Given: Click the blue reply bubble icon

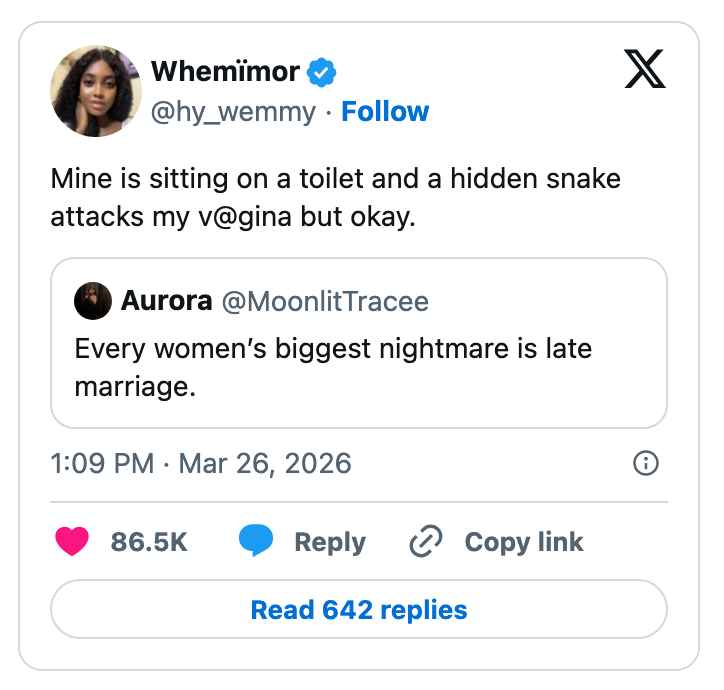Looking at the screenshot, I should (x=256, y=542).
